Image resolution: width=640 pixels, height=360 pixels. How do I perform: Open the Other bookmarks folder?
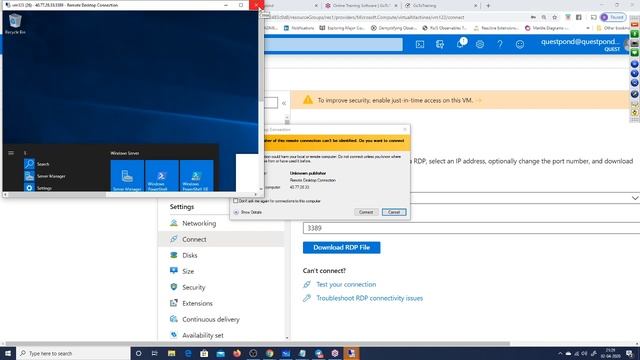click(614, 28)
